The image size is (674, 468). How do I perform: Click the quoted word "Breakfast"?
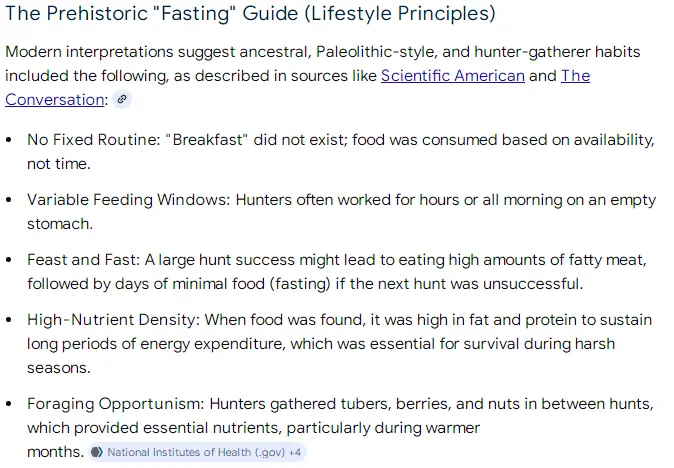pos(207,140)
